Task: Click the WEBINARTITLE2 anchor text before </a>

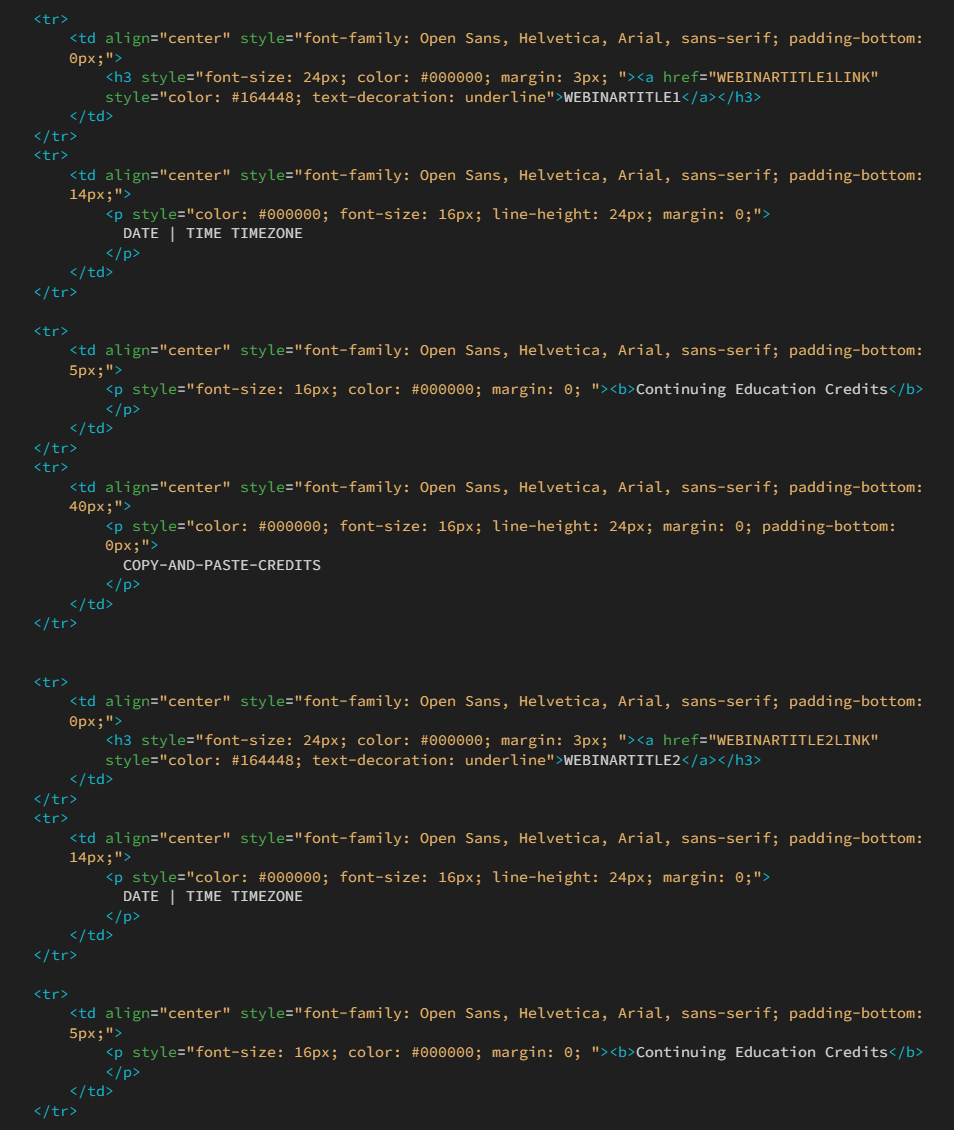Action: pos(622,760)
